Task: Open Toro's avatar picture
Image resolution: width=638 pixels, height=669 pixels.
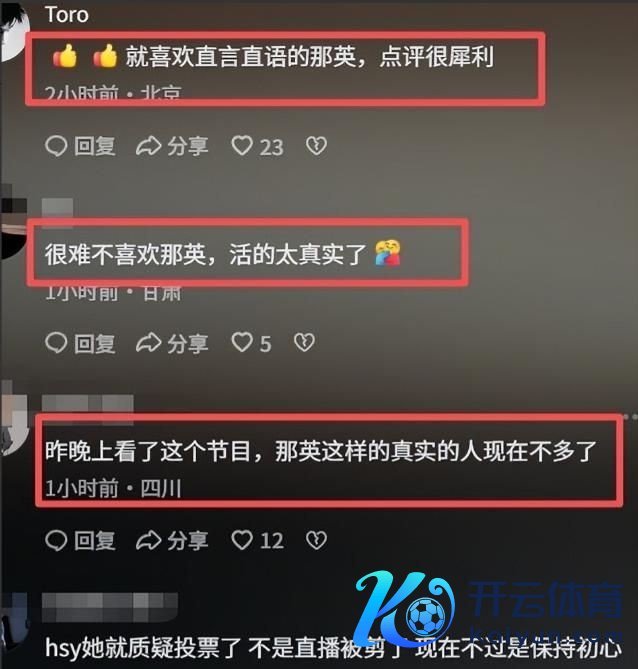Action: pyautogui.click(x=14, y=32)
